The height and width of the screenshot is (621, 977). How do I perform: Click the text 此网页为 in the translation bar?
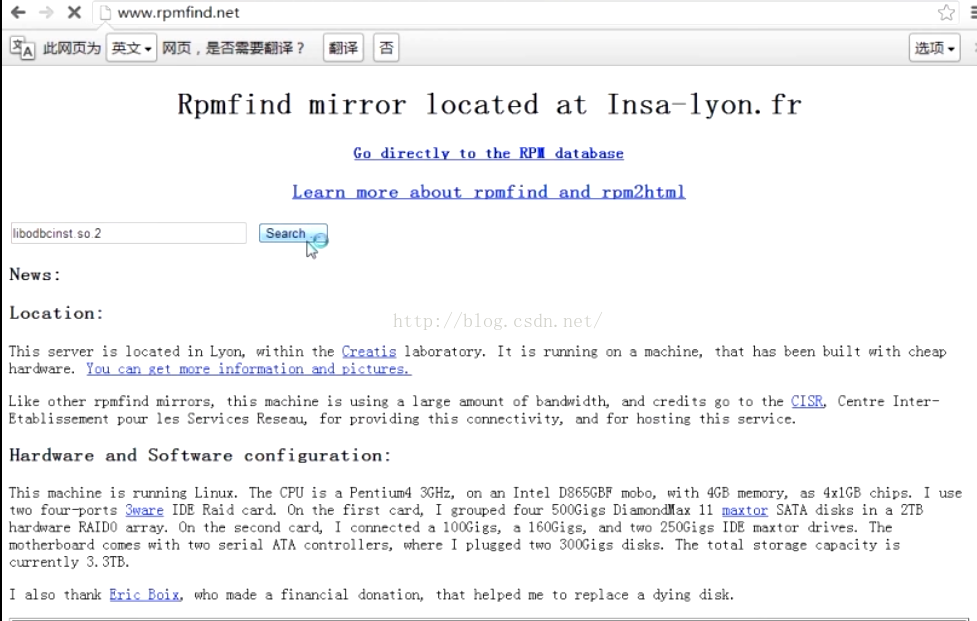[72, 48]
